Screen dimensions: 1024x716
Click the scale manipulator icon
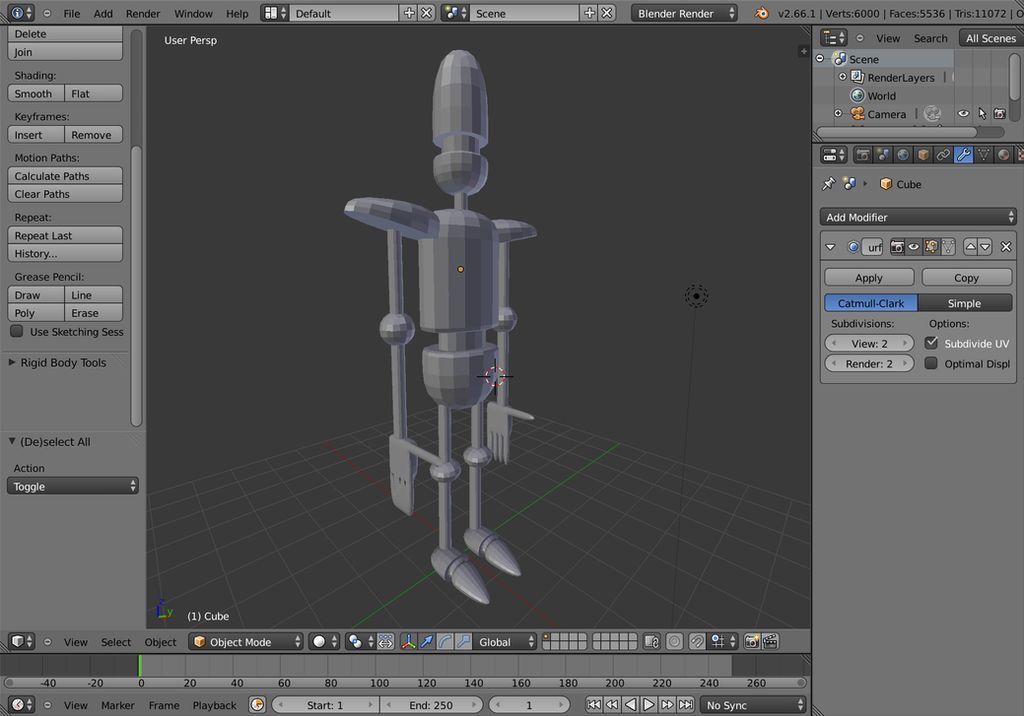pos(463,642)
